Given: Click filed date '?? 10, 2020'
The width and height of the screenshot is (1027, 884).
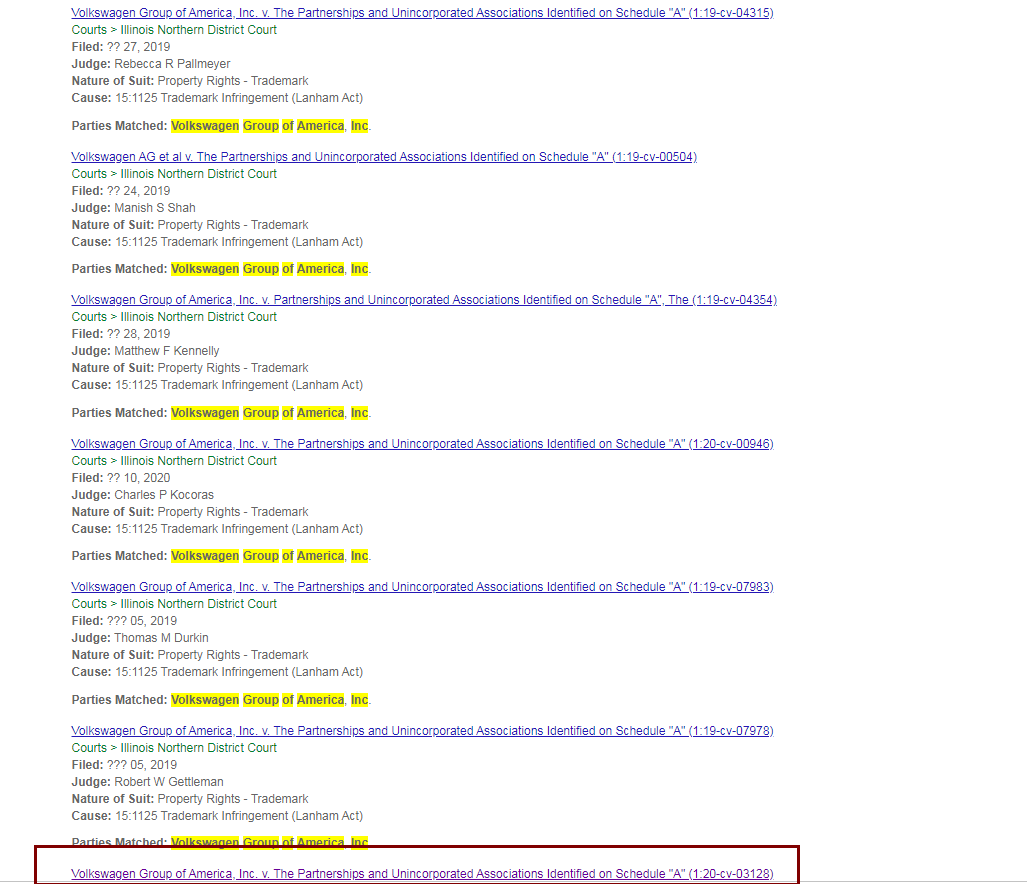Looking at the screenshot, I should tap(138, 477).
